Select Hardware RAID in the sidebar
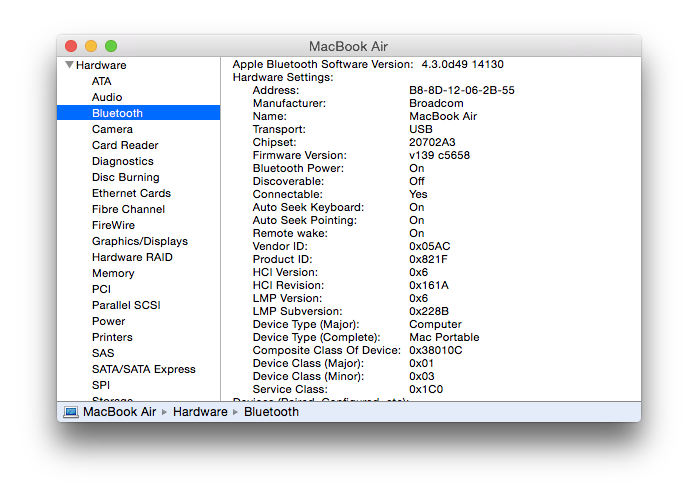The width and height of the screenshot is (698, 501). [132, 257]
